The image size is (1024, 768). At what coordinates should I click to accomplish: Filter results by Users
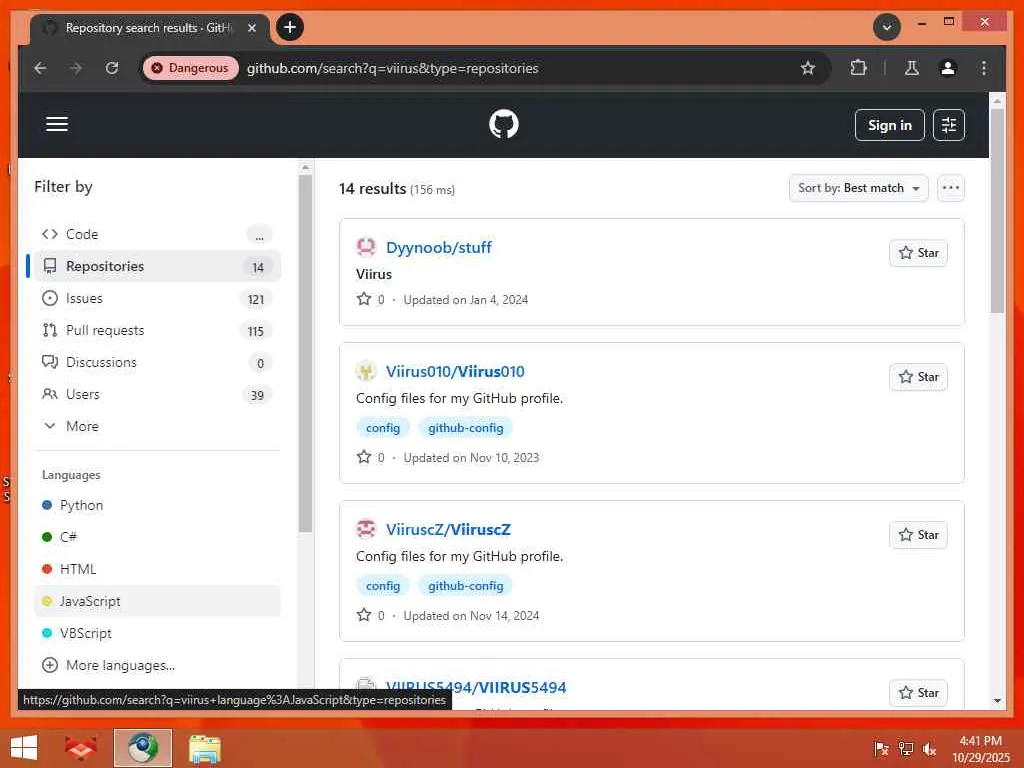(x=157, y=394)
